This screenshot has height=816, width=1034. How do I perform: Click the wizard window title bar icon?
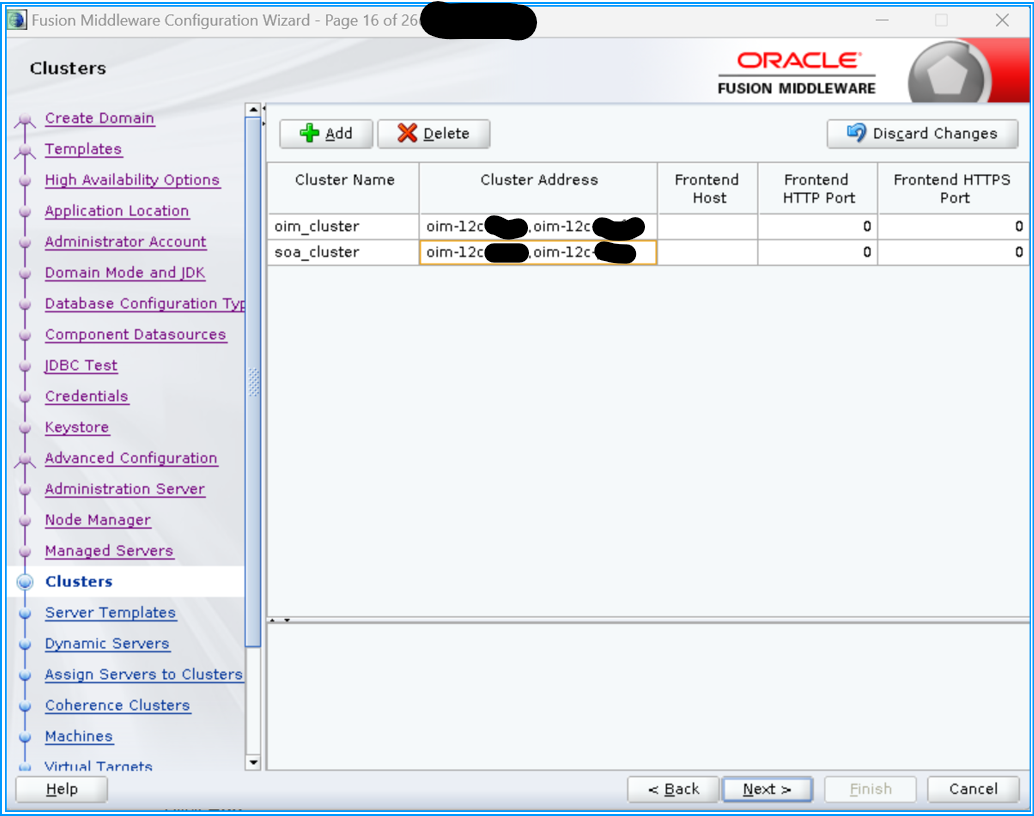point(16,20)
